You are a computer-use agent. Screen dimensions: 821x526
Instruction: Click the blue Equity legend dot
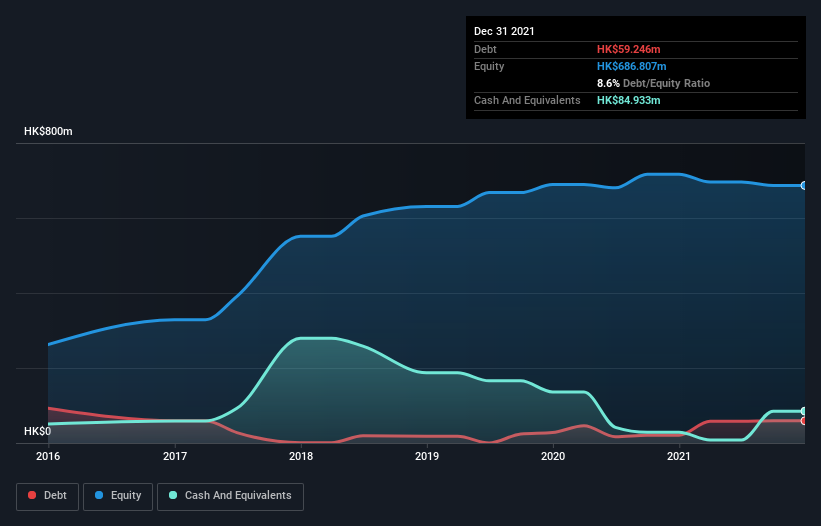click(x=99, y=495)
